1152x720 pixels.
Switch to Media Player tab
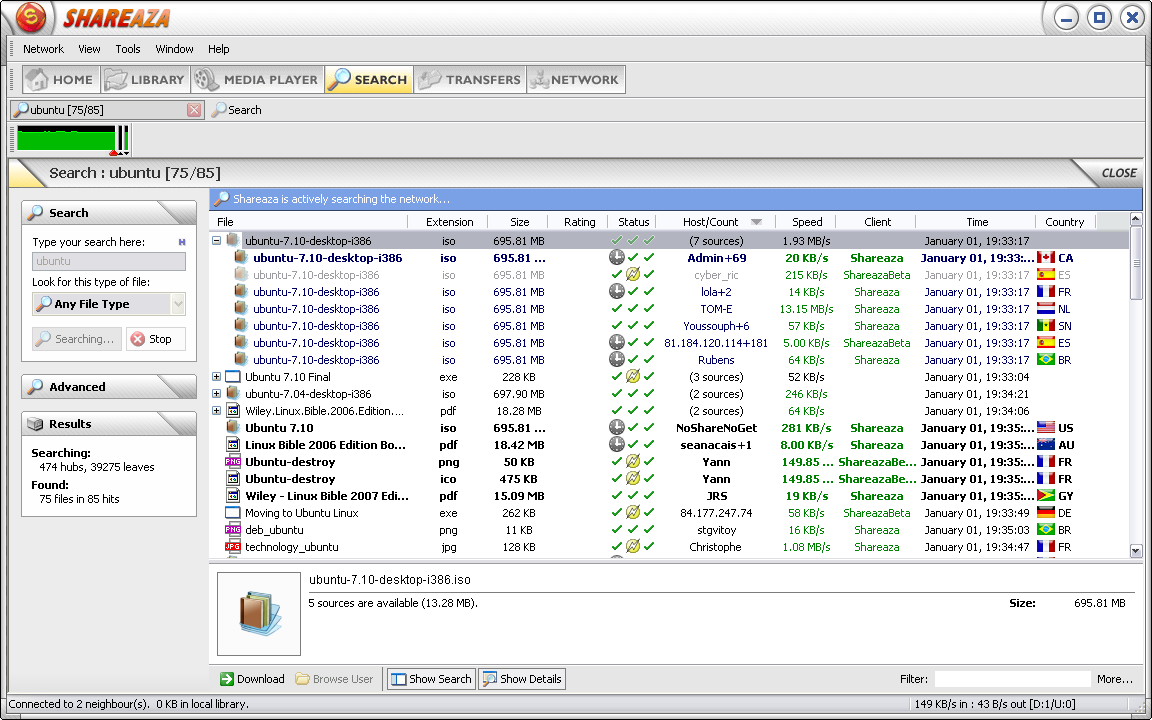pyautogui.click(x=258, y=79)
